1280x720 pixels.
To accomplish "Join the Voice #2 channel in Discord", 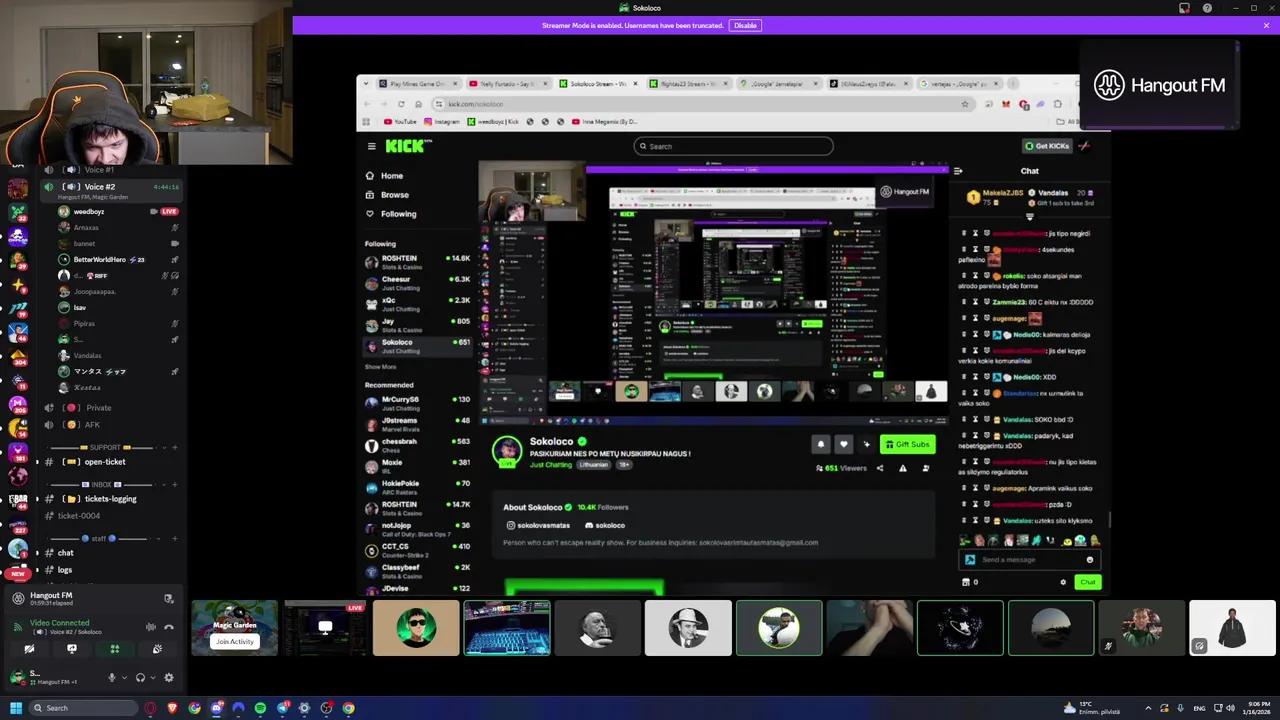I will [x=112, y=187].
